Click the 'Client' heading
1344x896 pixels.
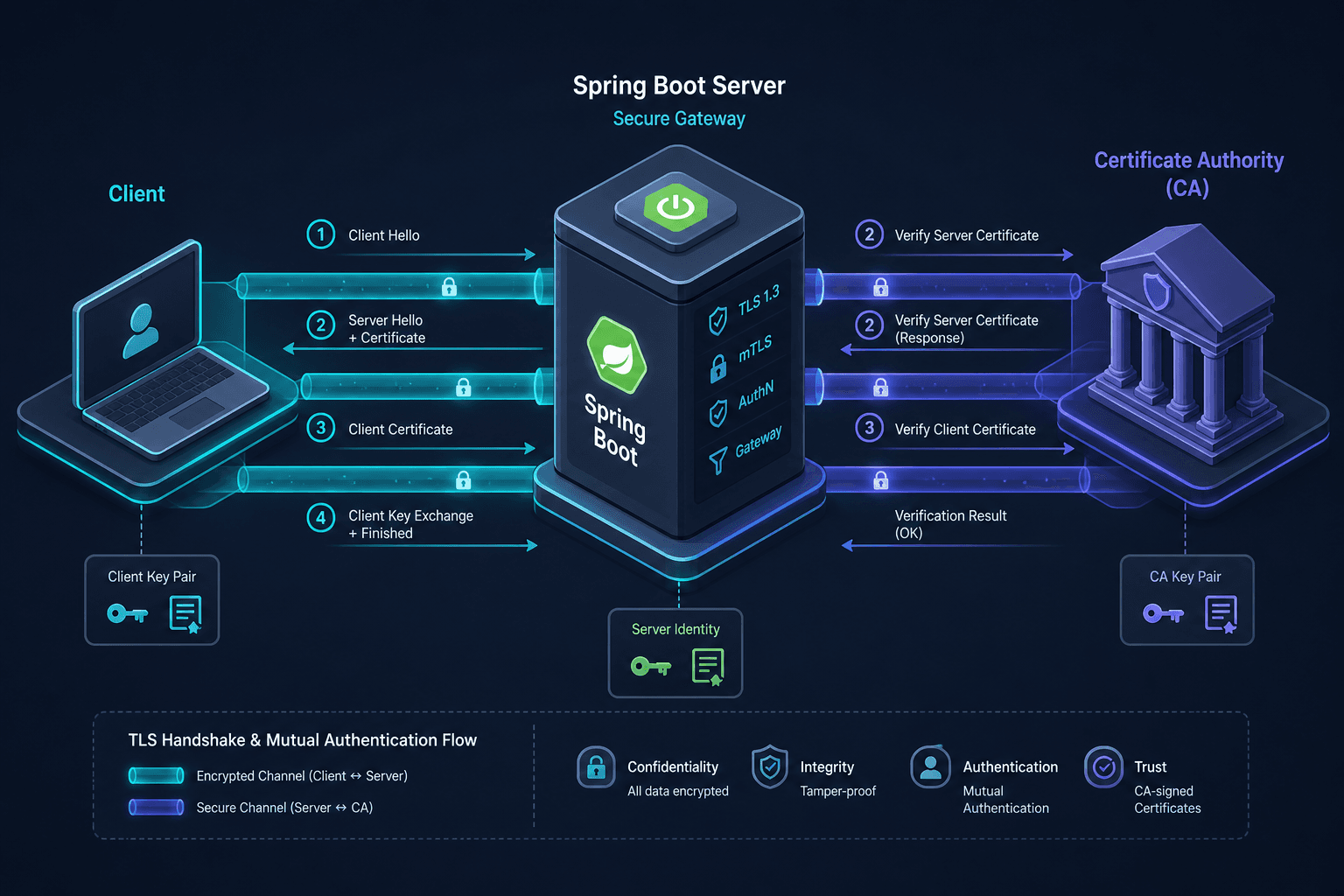(136, 193)
